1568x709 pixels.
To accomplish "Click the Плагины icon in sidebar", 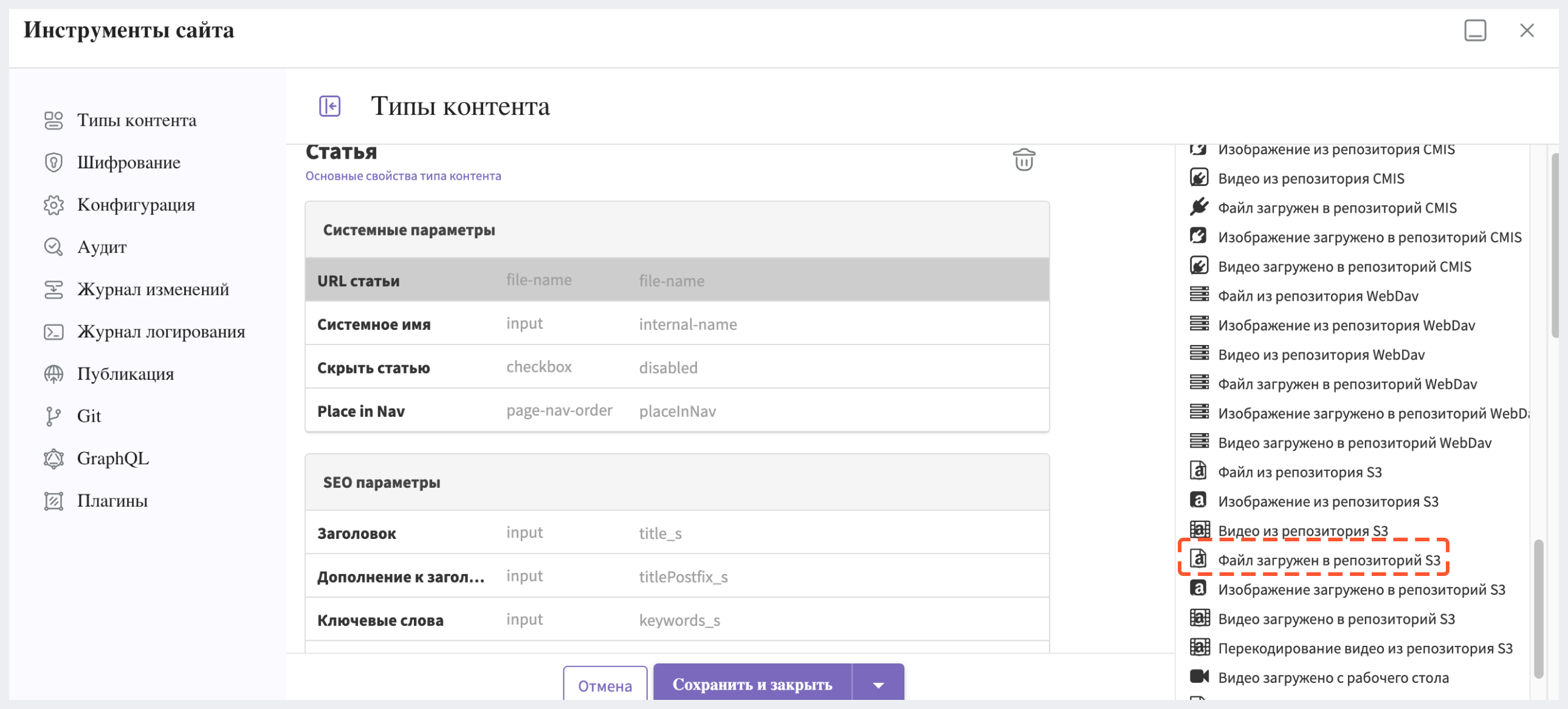I will tap(53, 501).
